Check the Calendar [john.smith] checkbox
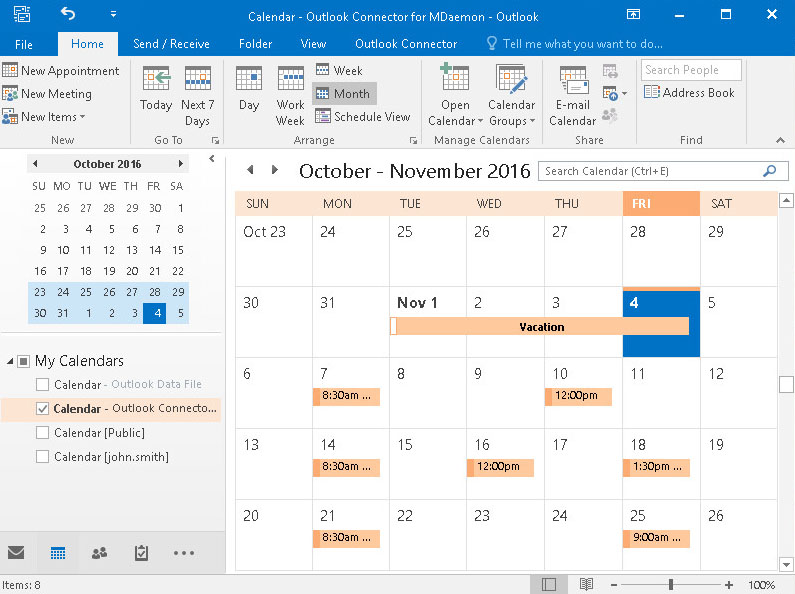The height and width of the screenshot is (594, 795). (43, 457)
